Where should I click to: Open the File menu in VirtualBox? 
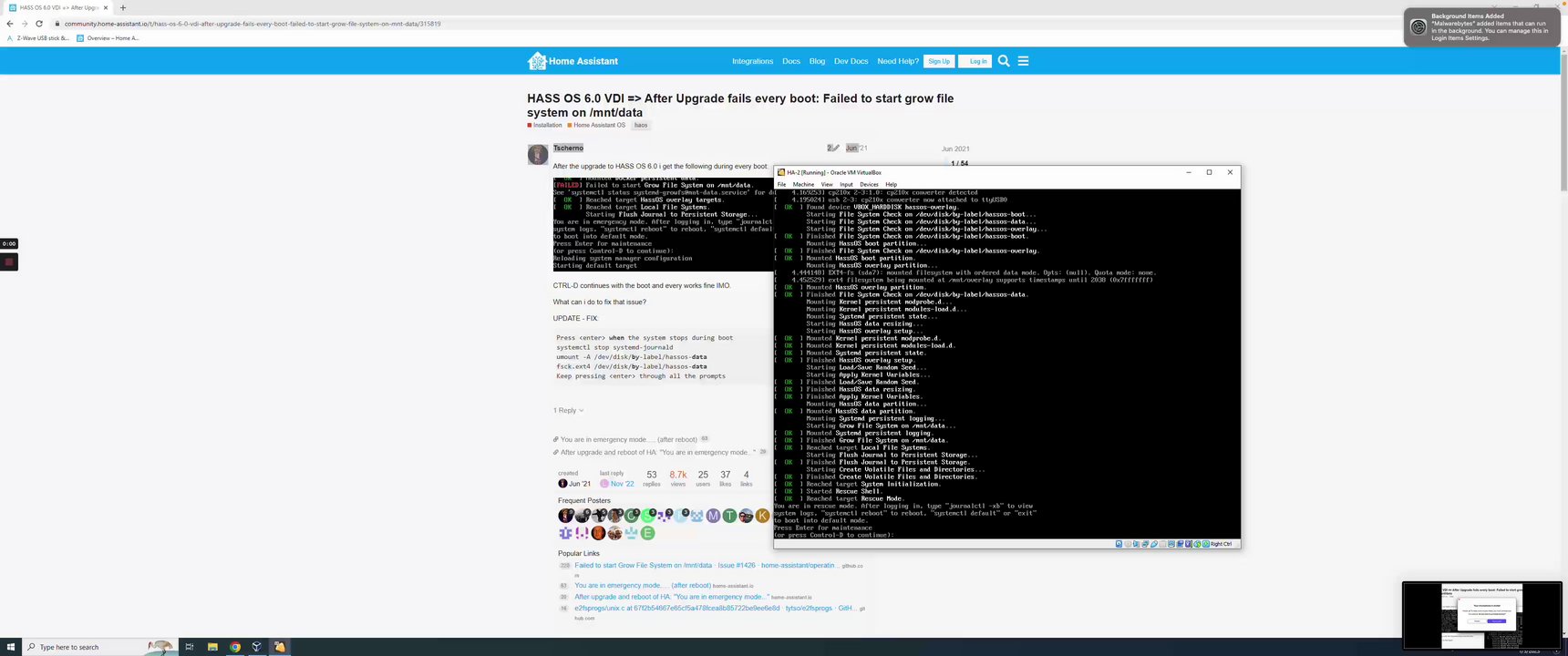[x=781, y=184]
